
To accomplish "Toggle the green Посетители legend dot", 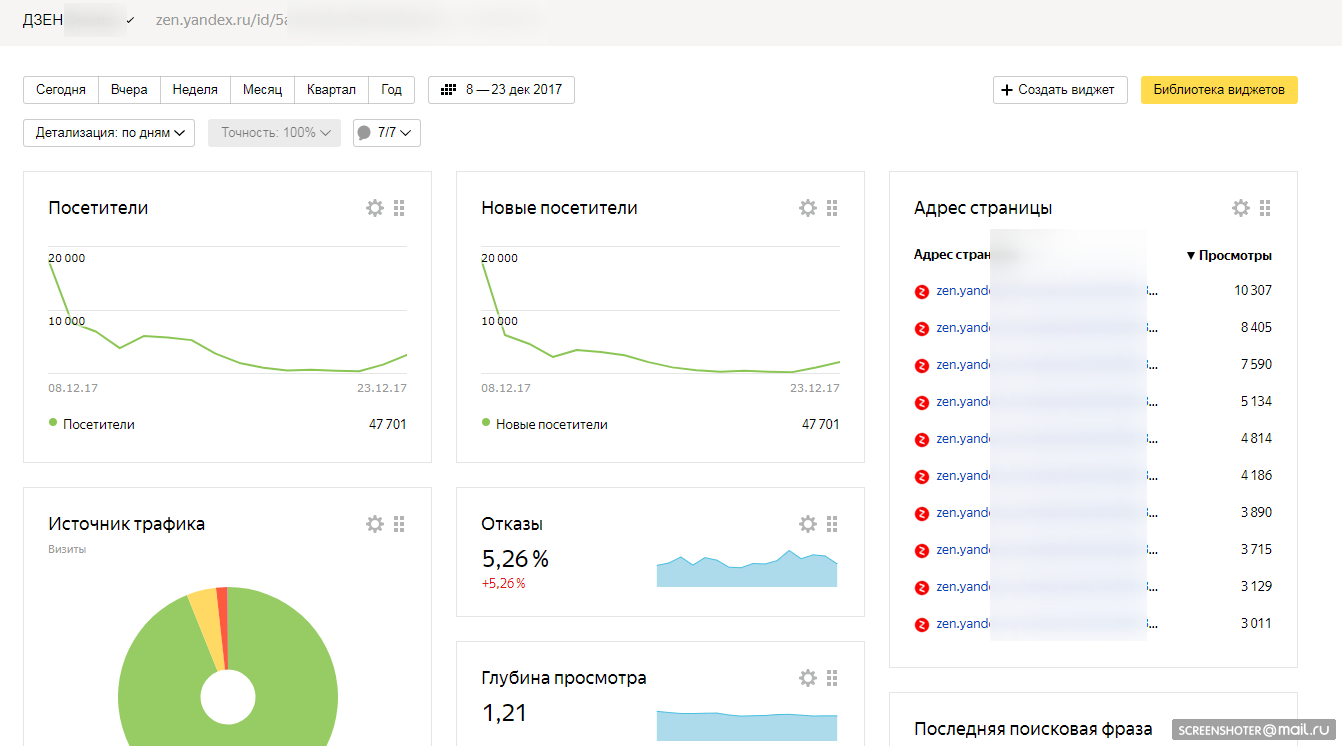I will (53, 423).
